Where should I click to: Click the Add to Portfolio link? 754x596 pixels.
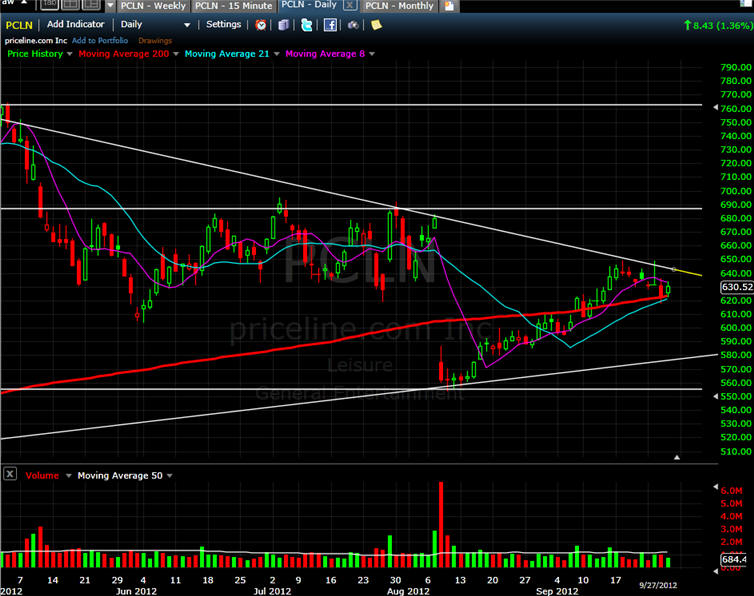(101, 40)
